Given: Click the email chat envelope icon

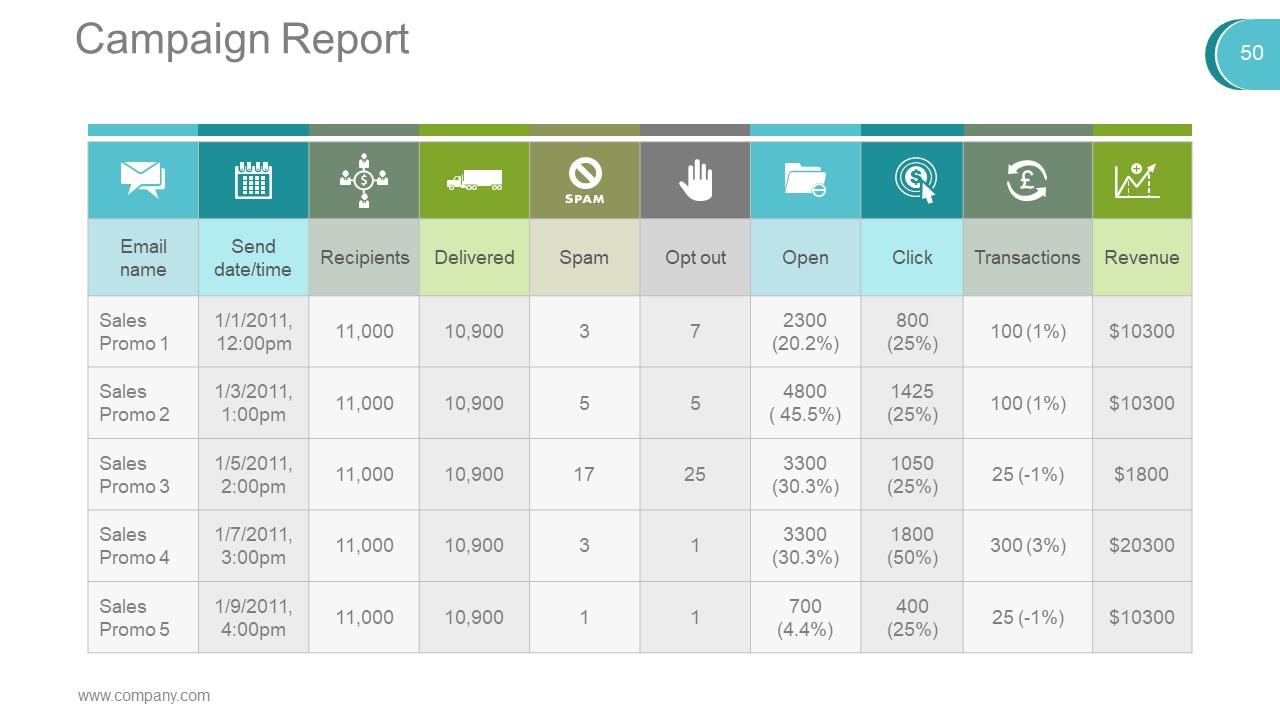Looking at the screenshot, I should pos(143,180).
